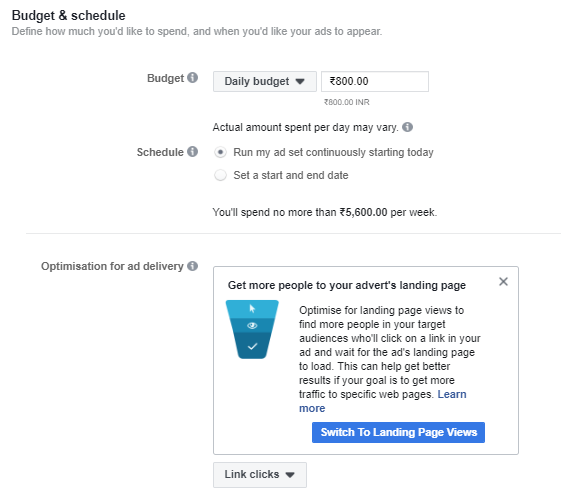Image resolution: width=585 pixels, height=496 pixels.
Task: Click the info icon next to Schedule
Action: [193, 152]
